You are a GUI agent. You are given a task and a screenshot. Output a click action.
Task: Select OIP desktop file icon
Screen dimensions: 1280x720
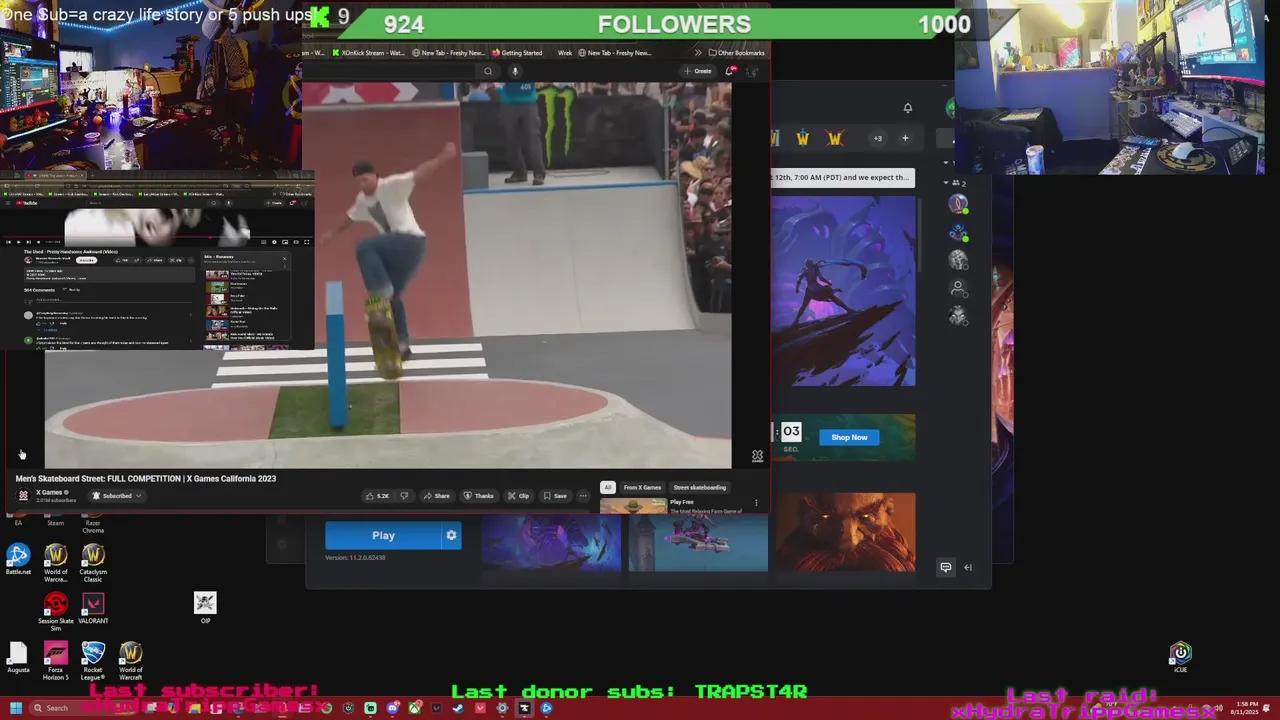pyautogui.click(x=205, y=606)
